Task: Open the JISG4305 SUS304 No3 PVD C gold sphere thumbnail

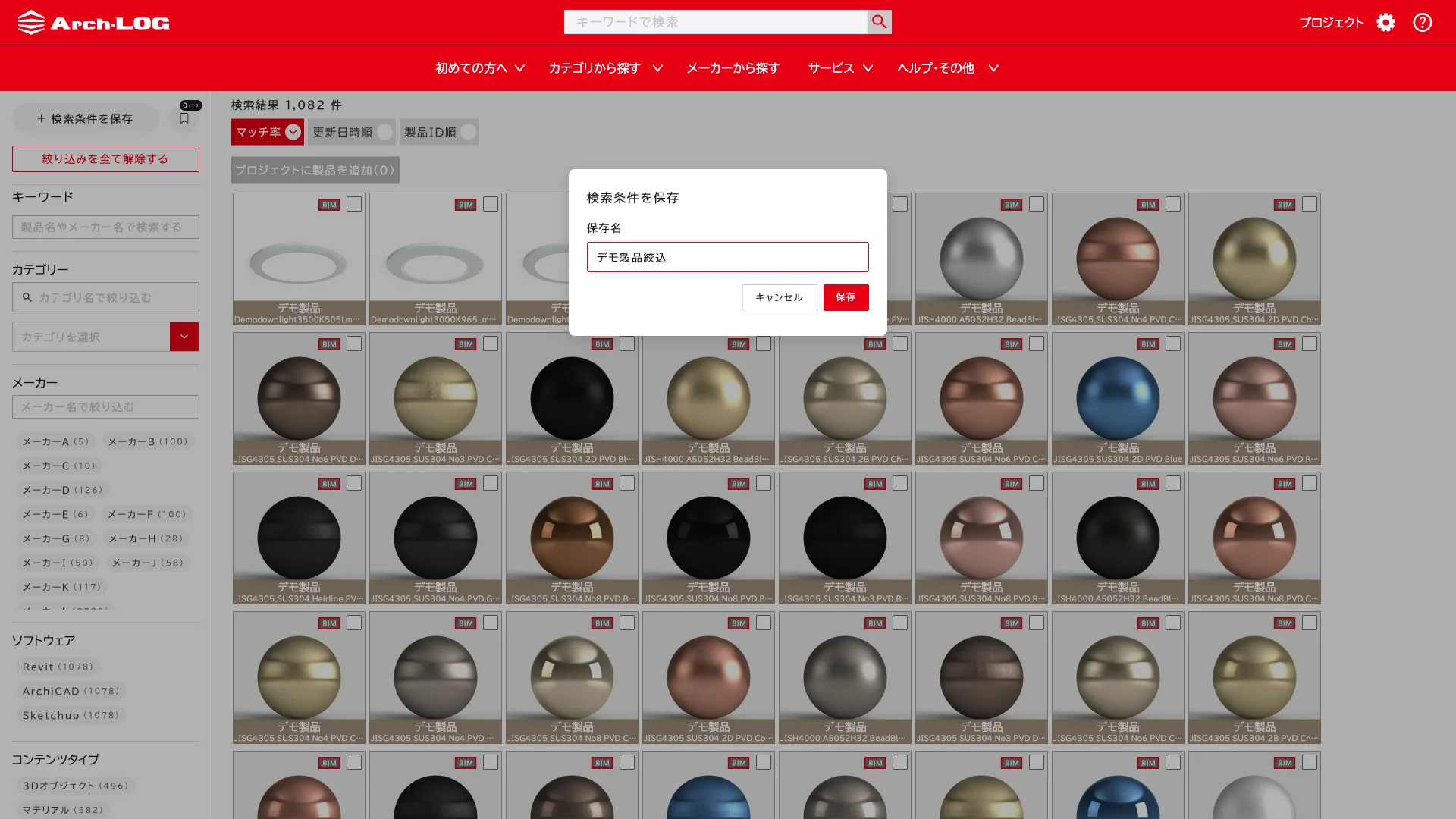Action: coord(435,399)
